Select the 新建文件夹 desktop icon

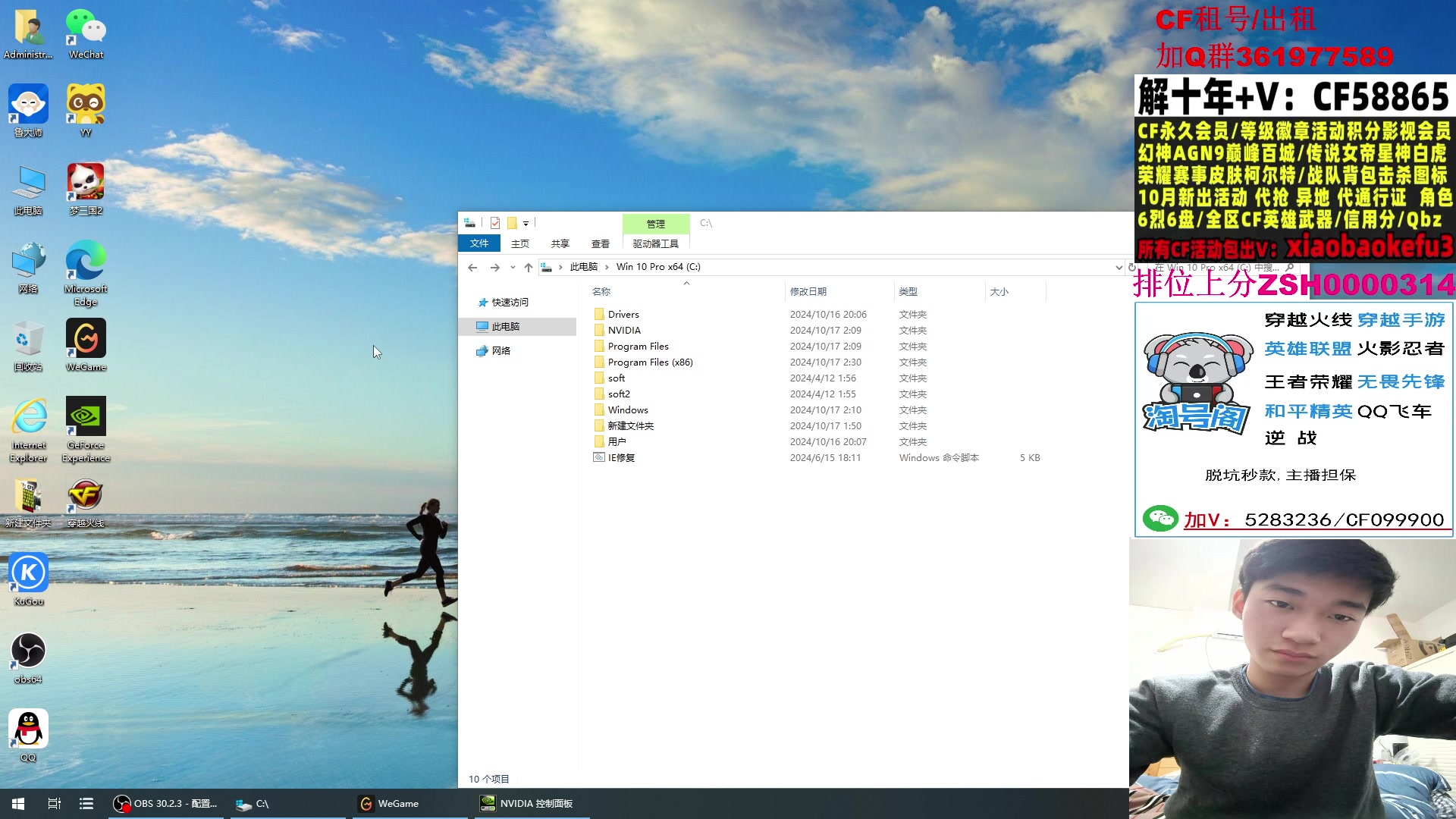28,502
